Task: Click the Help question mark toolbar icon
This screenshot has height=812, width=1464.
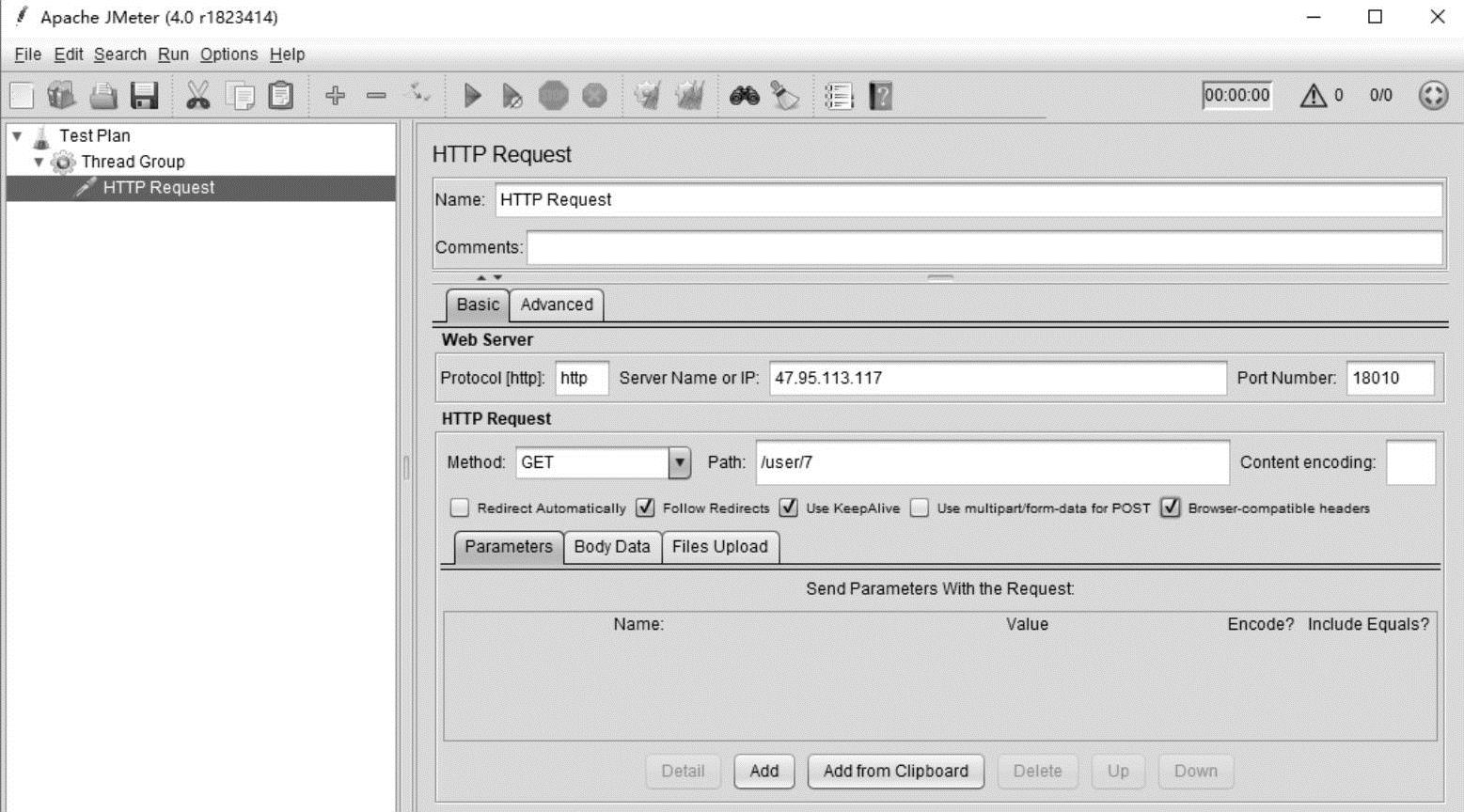Action: (881, 96)
